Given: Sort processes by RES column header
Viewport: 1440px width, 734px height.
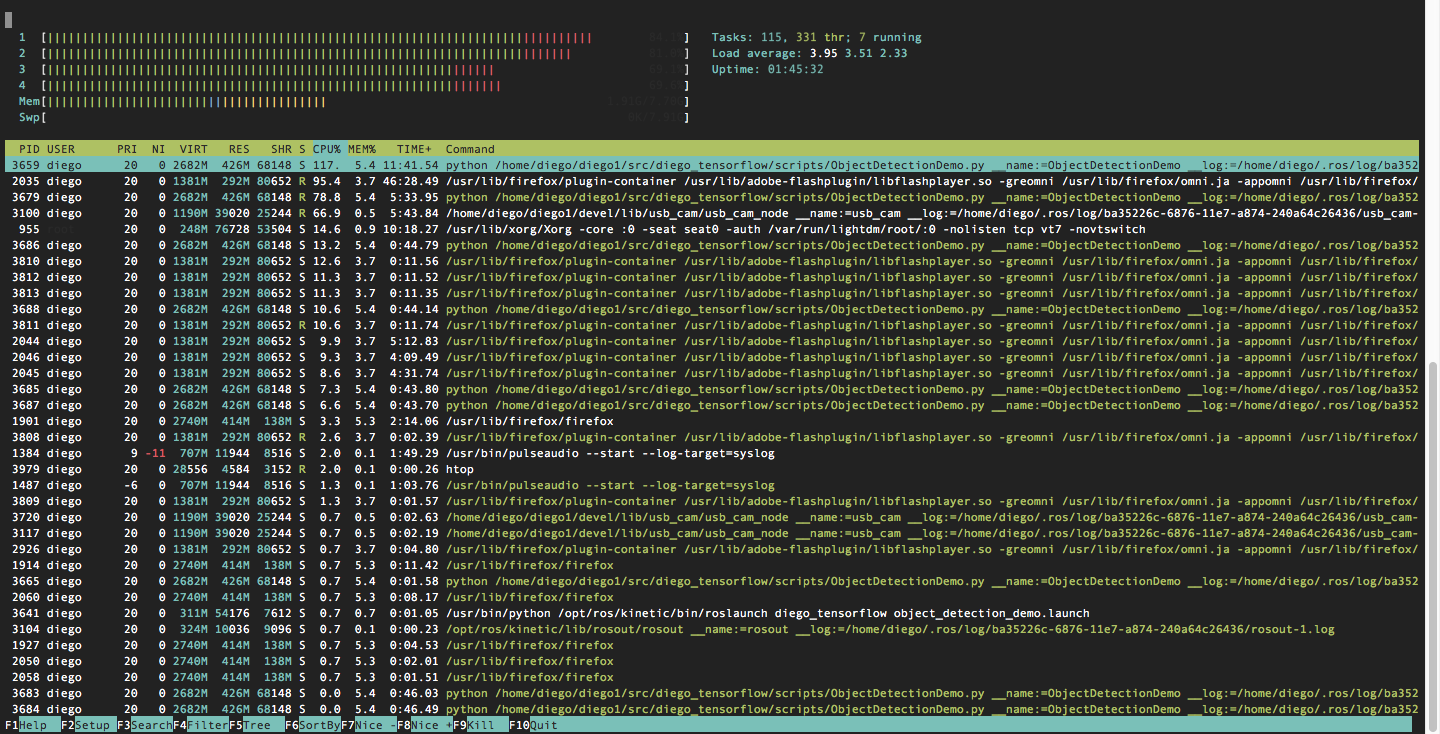Looking at the screenshot, I should click(239, 149).
